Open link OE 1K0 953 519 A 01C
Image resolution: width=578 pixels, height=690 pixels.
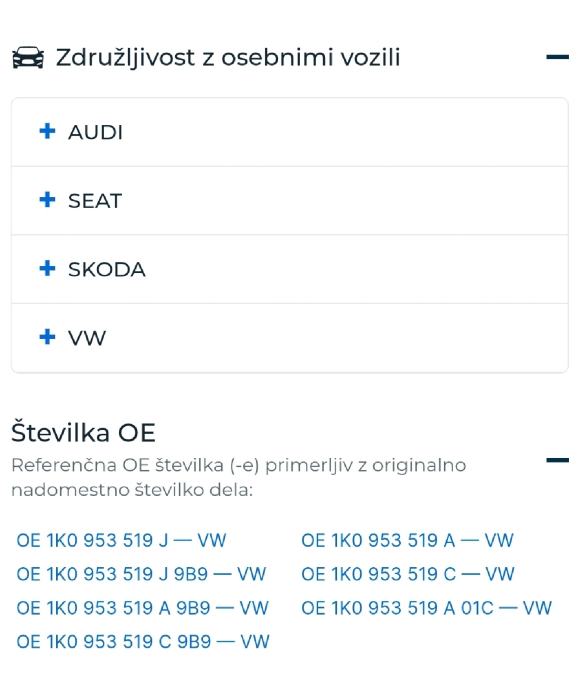[x=426, y=608]
